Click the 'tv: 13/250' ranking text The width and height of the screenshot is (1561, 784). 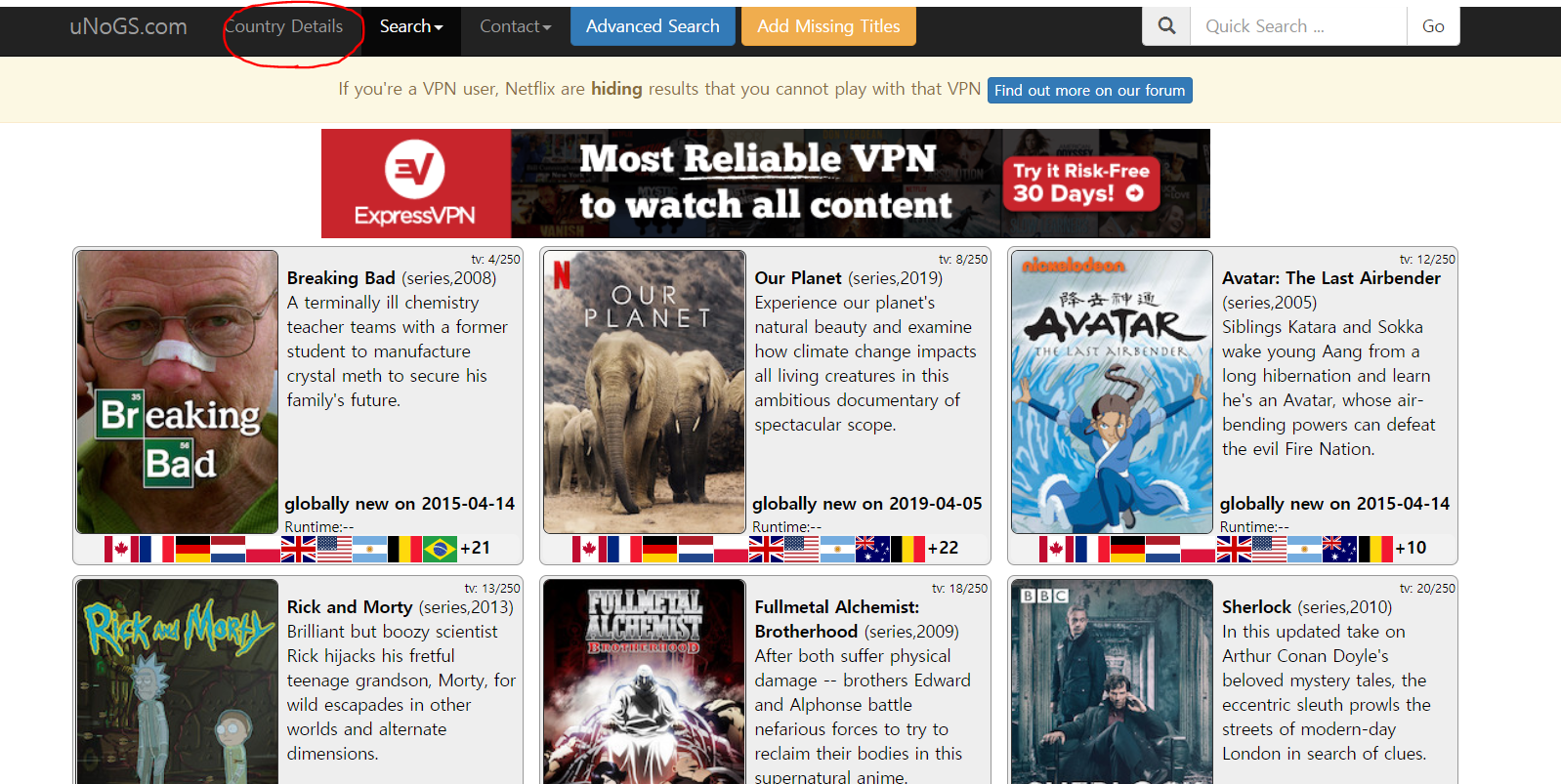(492, 589)
